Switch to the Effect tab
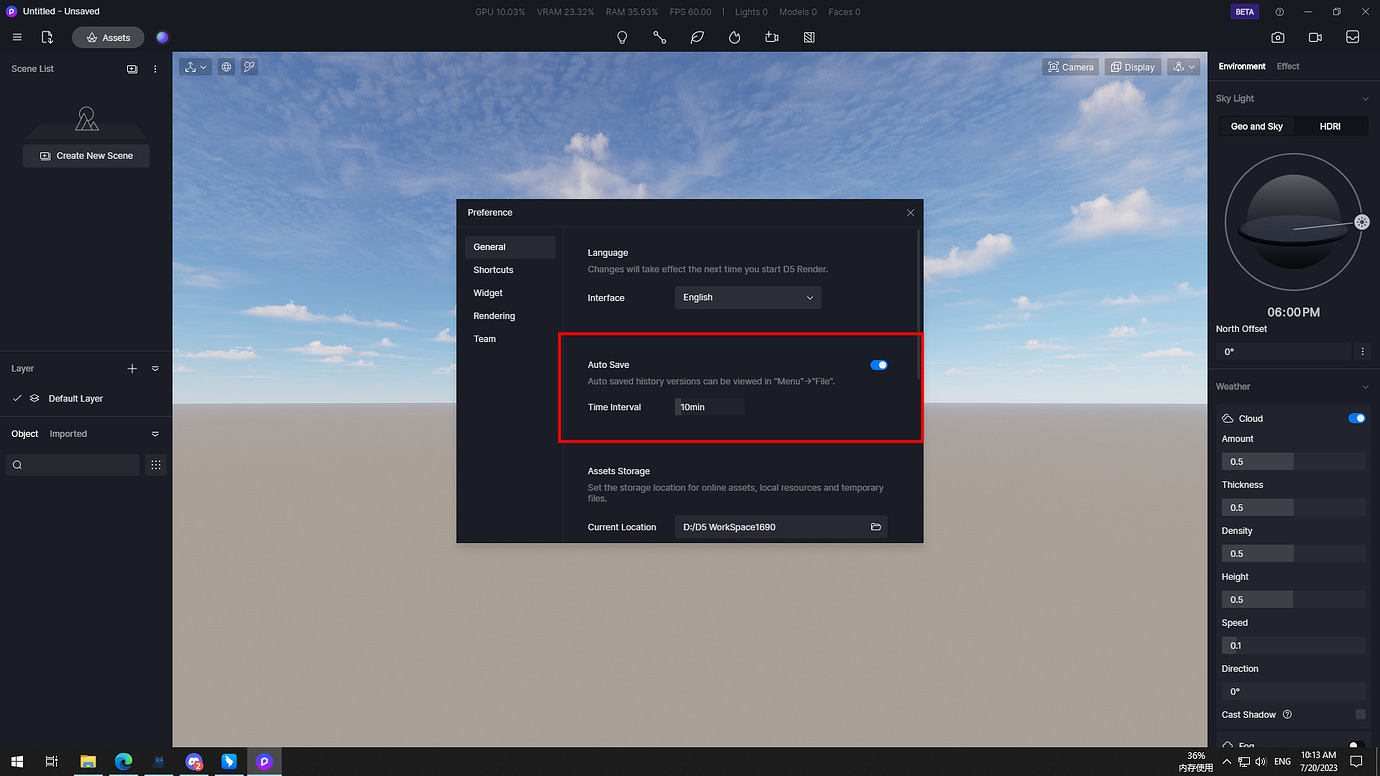 1288,66
